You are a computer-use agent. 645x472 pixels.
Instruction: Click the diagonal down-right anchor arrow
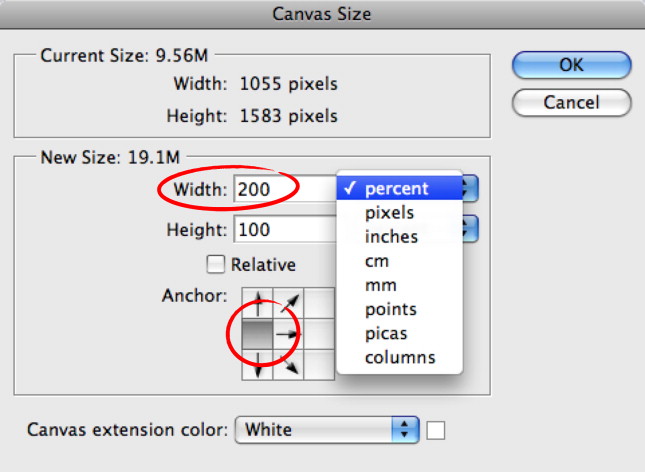[287, 367]
